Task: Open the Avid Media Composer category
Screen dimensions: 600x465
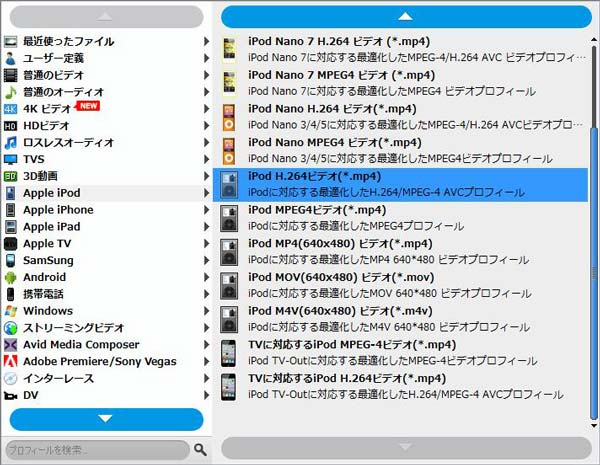Action: pos(106,345)
